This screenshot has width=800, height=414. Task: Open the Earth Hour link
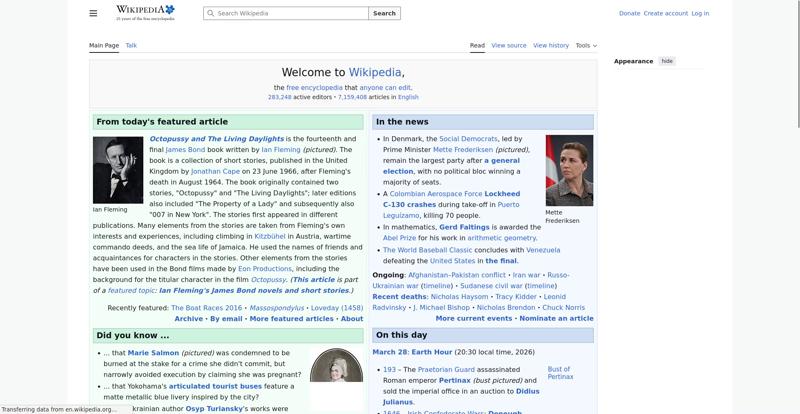click(431, 352)
